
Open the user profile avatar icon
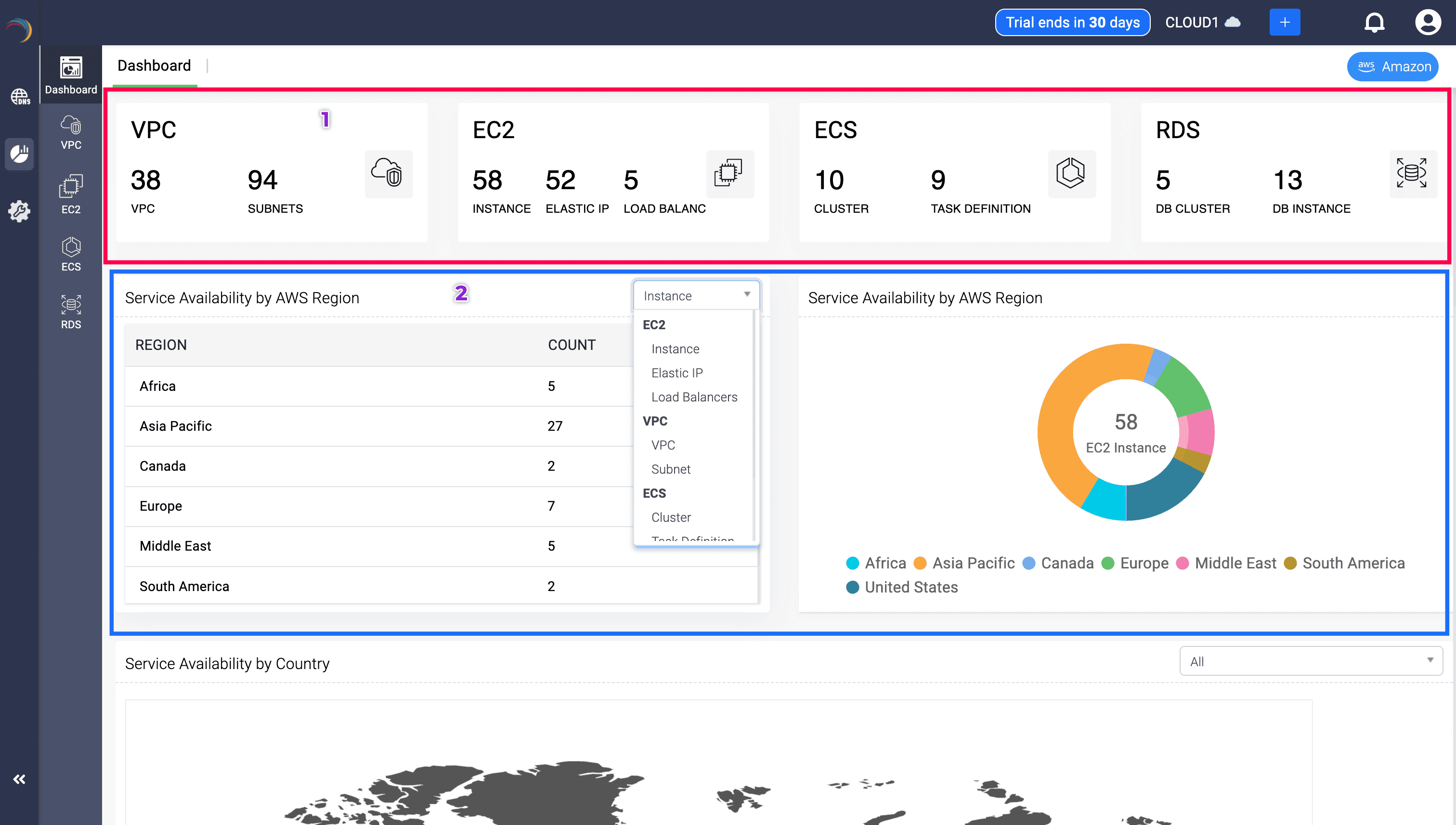click(x=1427, y=23)
